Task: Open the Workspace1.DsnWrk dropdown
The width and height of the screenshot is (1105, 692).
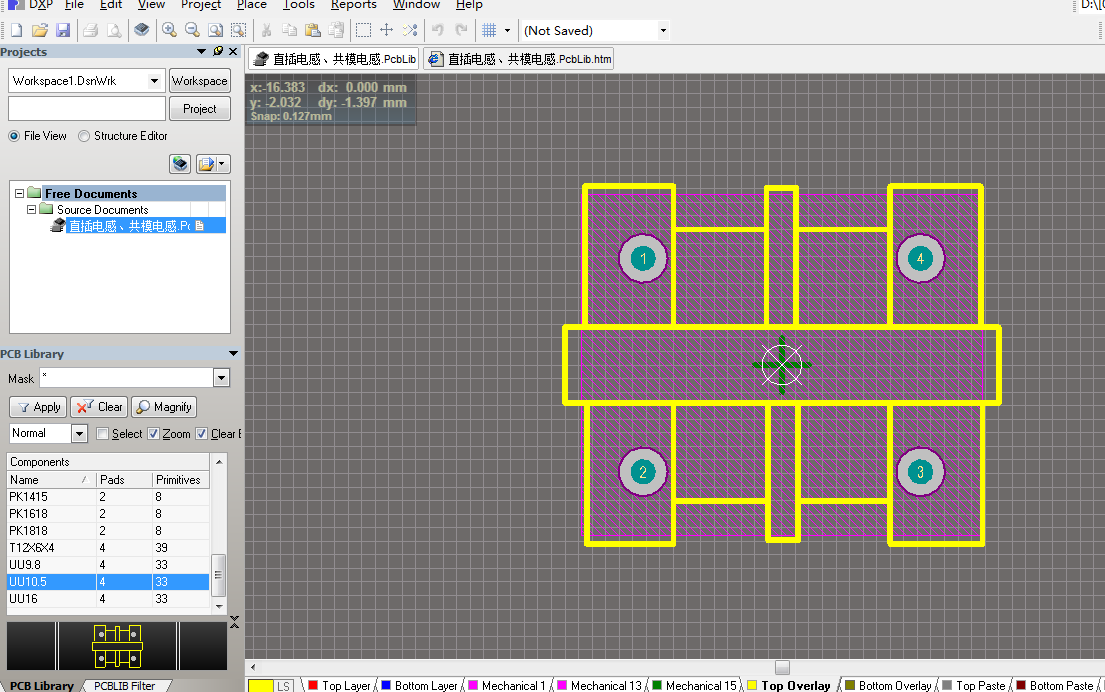Action: (x=154, y=81)
